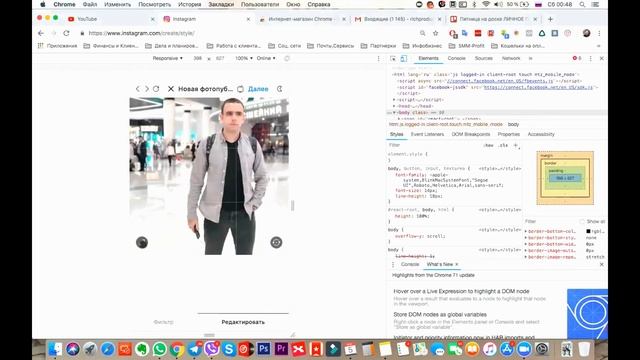Viewport: 640px width, 360px height.
Task: Close the DevTools panel
Action: pyautogui.click(x=602, y=58)
